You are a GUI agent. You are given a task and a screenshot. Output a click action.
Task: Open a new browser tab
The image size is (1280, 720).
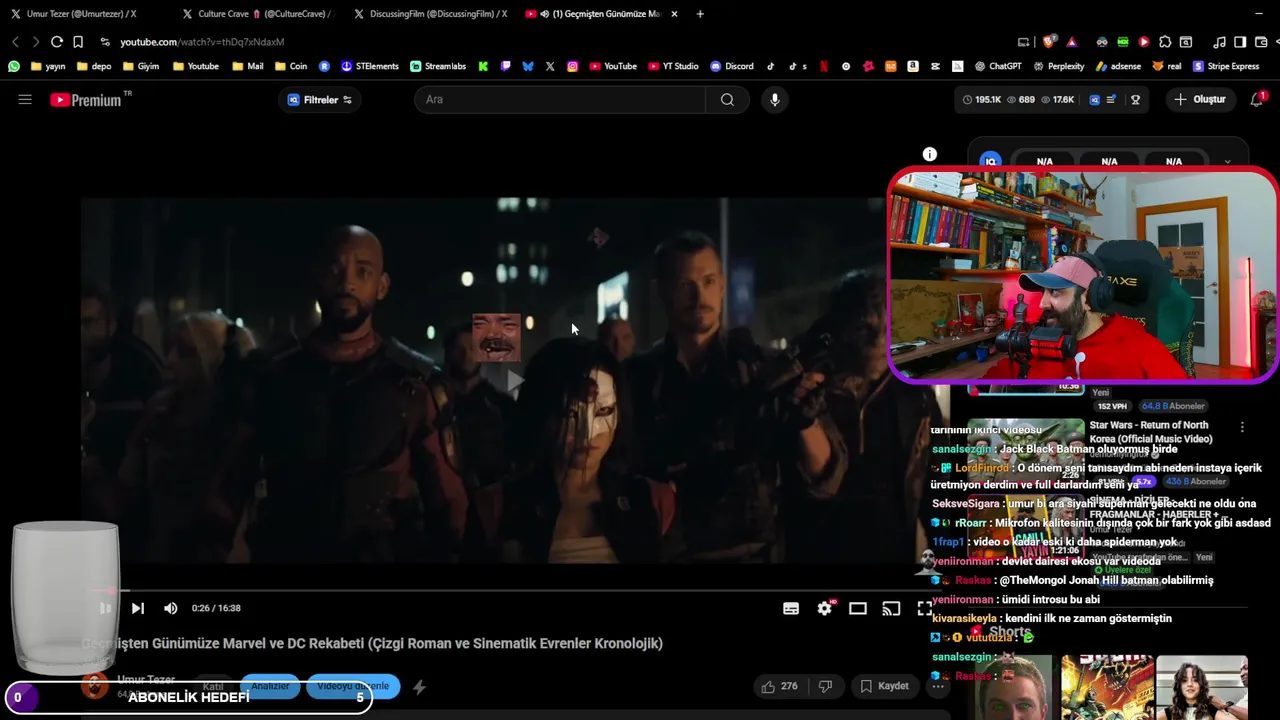pyautogui.click(x=700, y=14)
